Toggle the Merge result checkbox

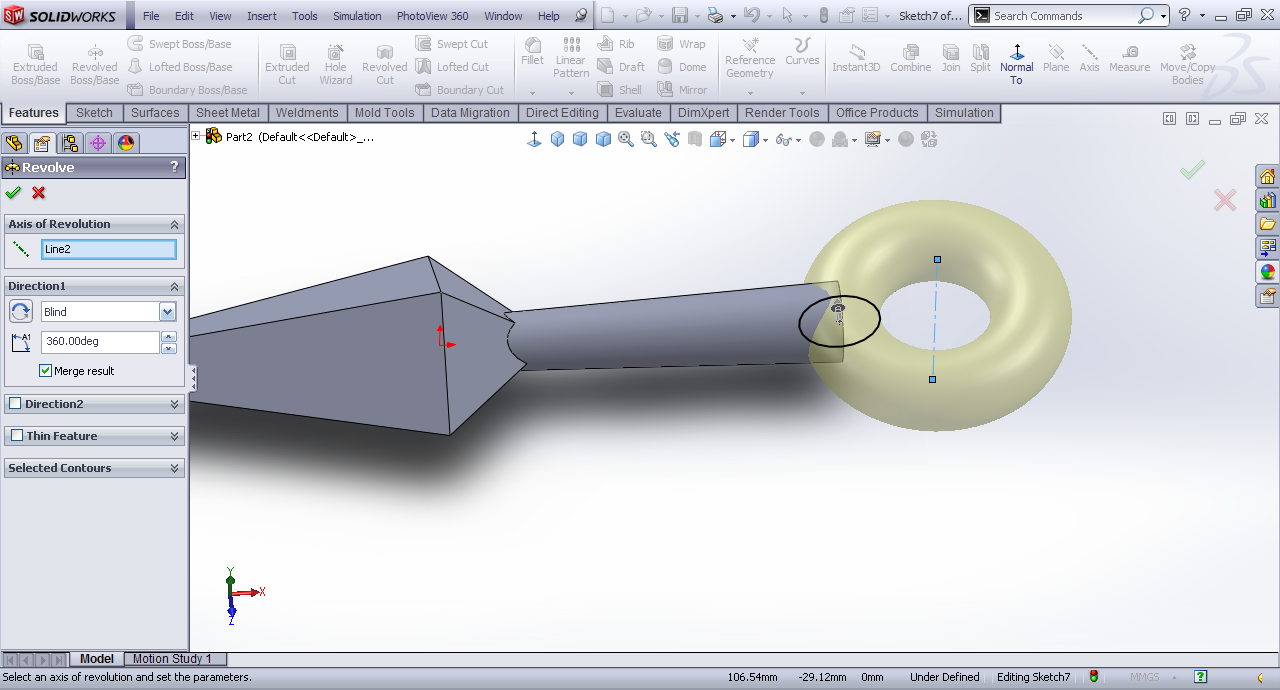[x=46, y=371]
